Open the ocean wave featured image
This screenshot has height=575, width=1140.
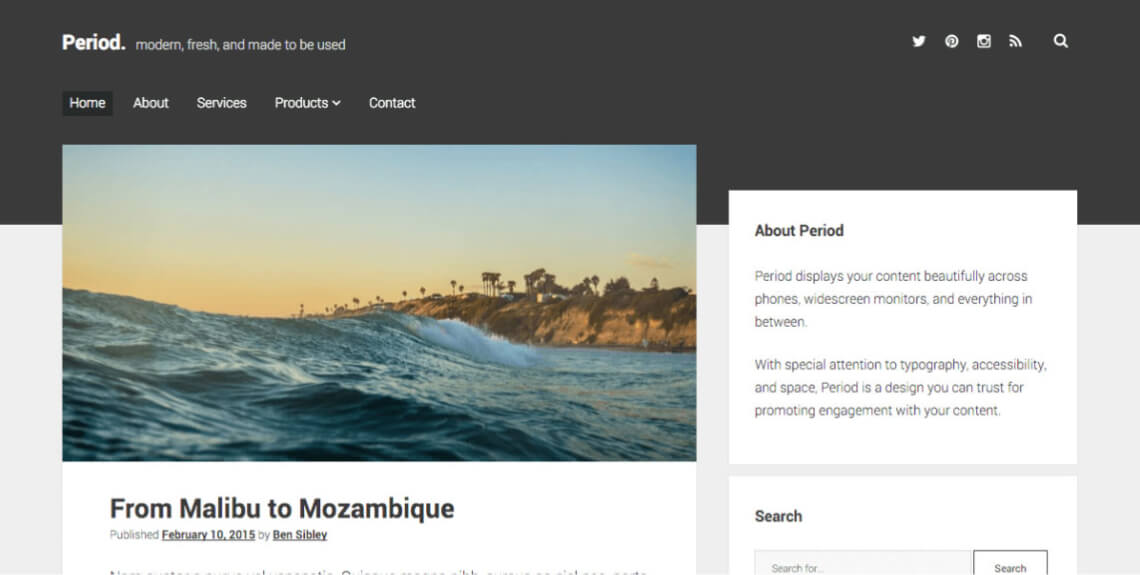click(x=379, y=303)
